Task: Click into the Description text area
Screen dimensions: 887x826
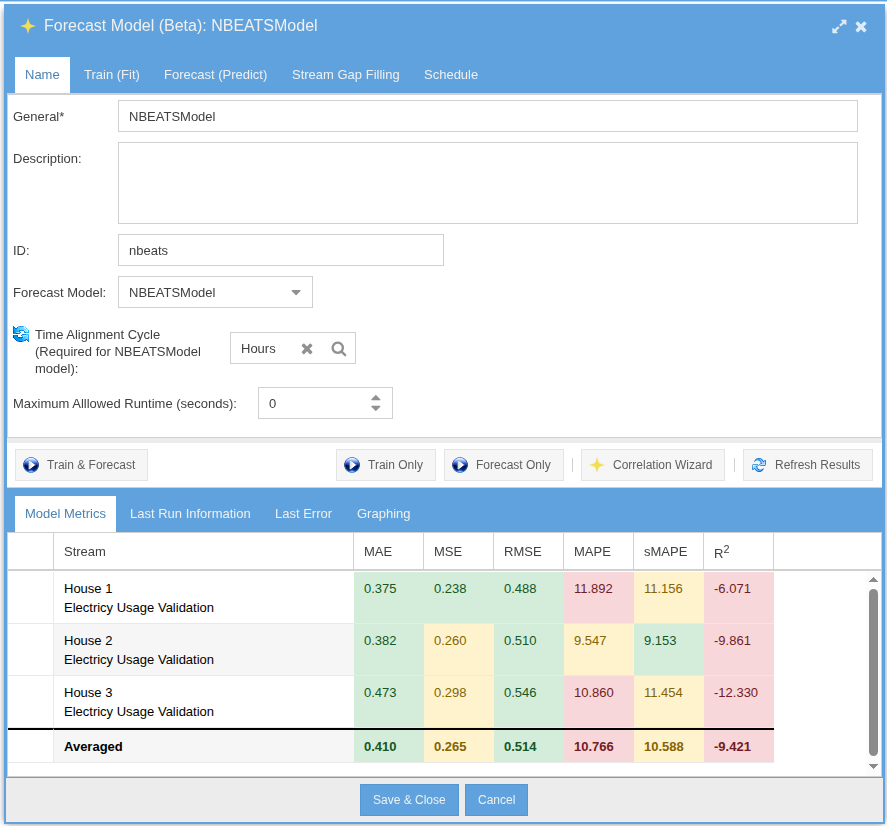Action: [x=488, y=183]
